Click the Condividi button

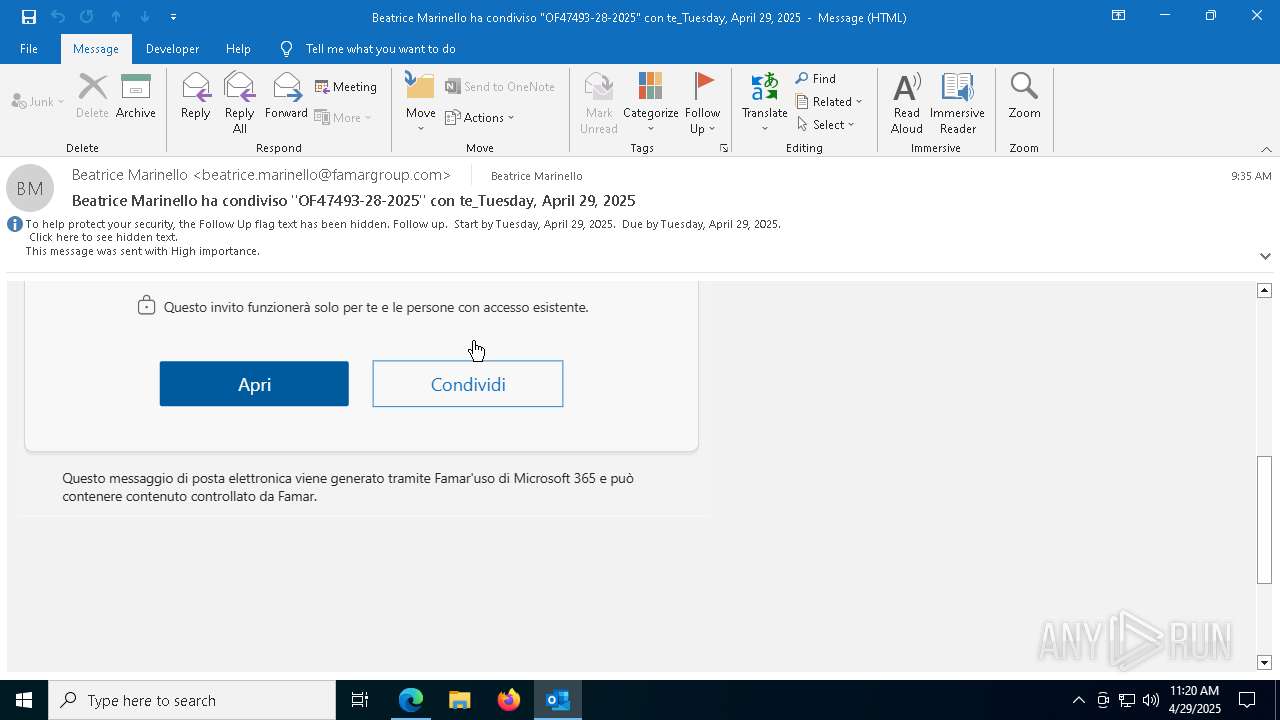pyautogui.click(x=468, y=384)
